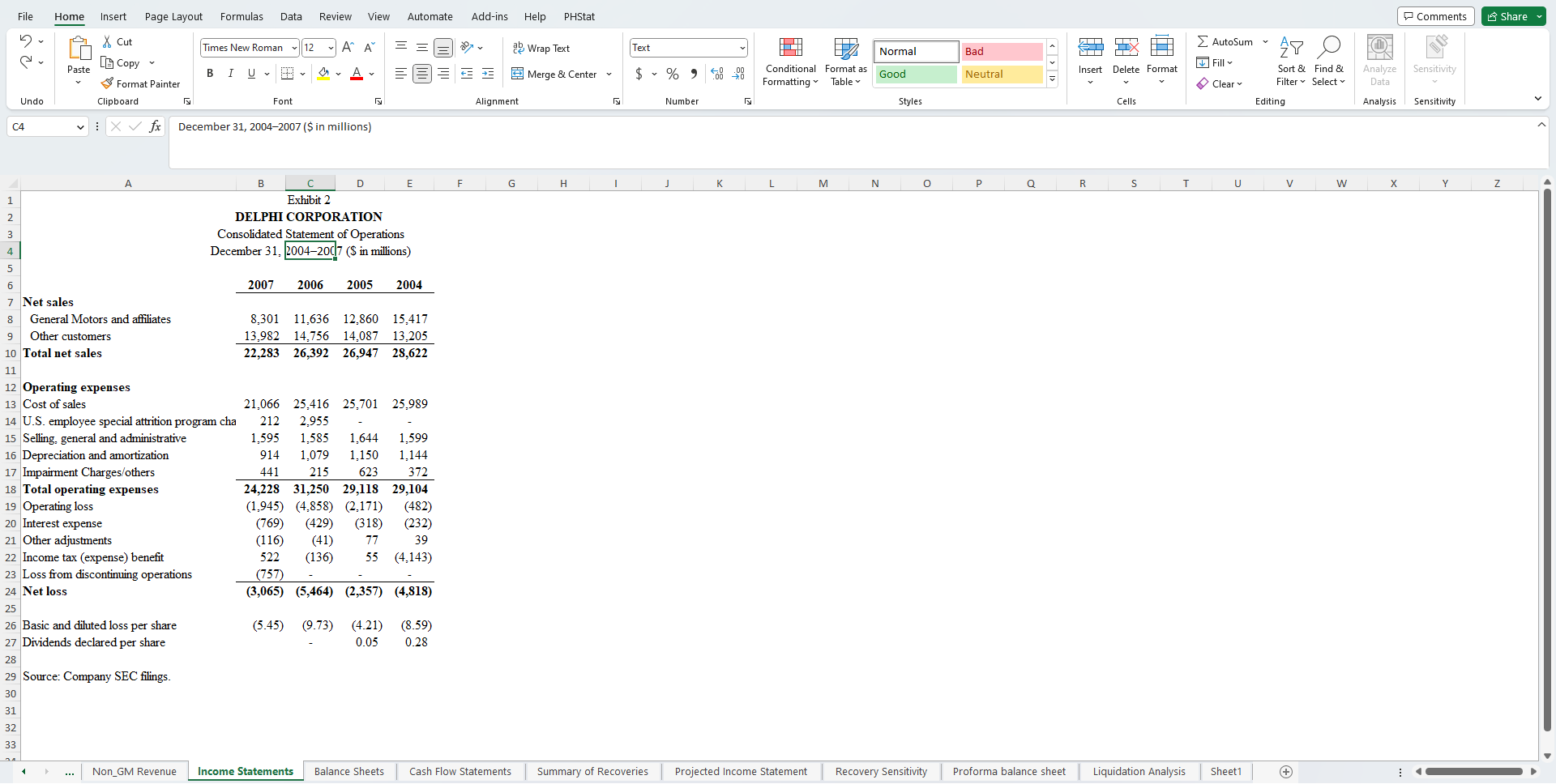This screenshot has height=784, width=1556.
Task: Click the Cut scissors icon
Action: [x=107, y=41]
